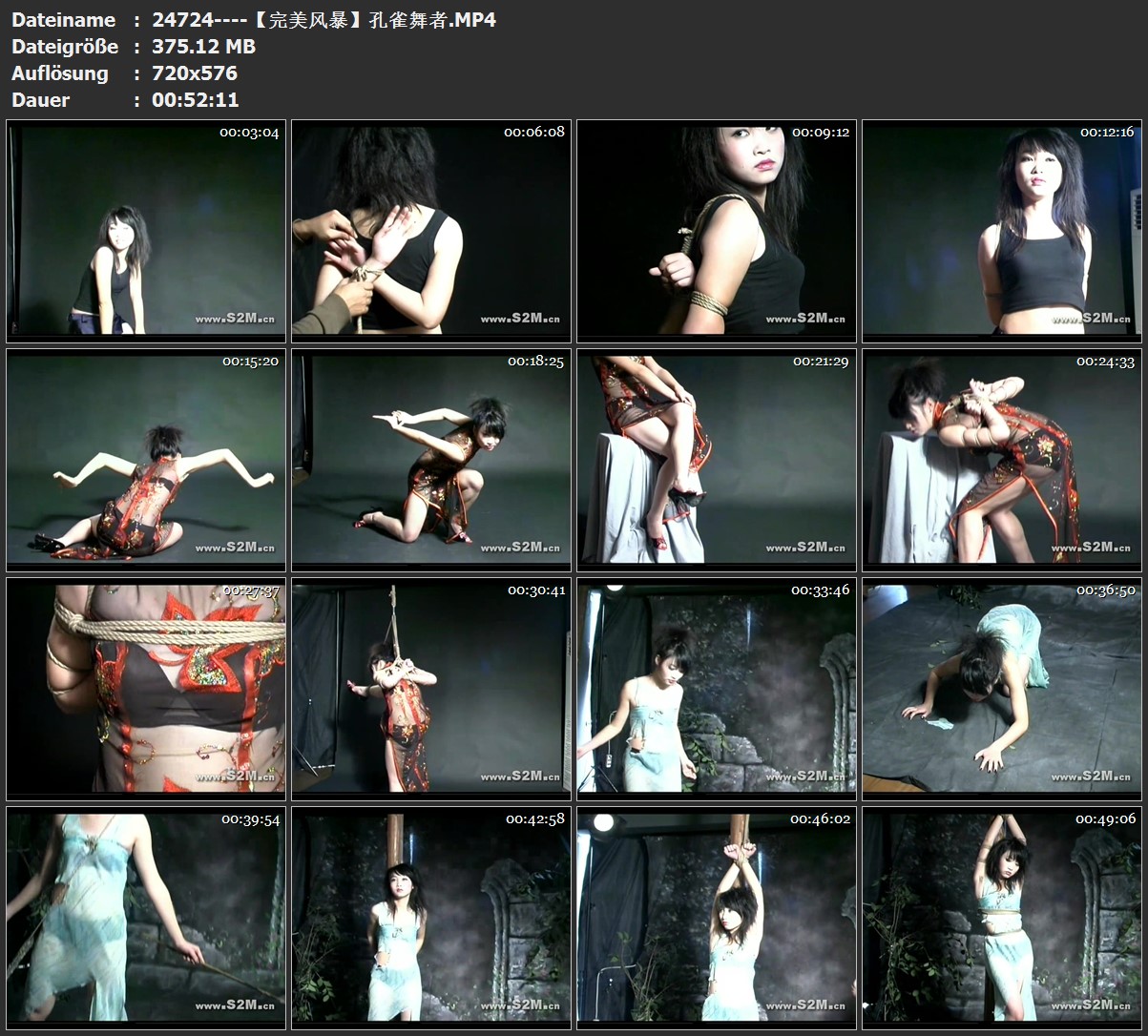Image resolution: width=1148 pixels, height=1036 pixels.
Task: Open the frame marked 00:06:08
Action: pos(431,231)
